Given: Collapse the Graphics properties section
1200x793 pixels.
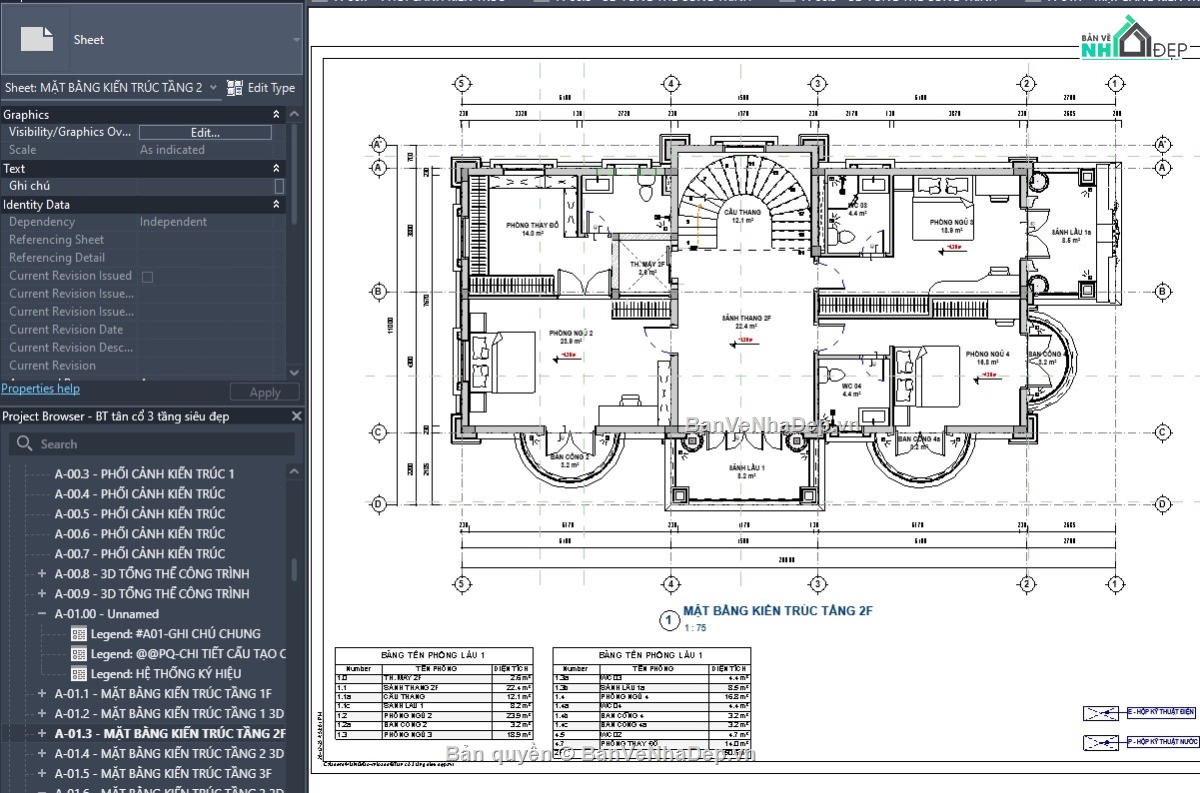Looking at the screenshot, I should [277, 115].
